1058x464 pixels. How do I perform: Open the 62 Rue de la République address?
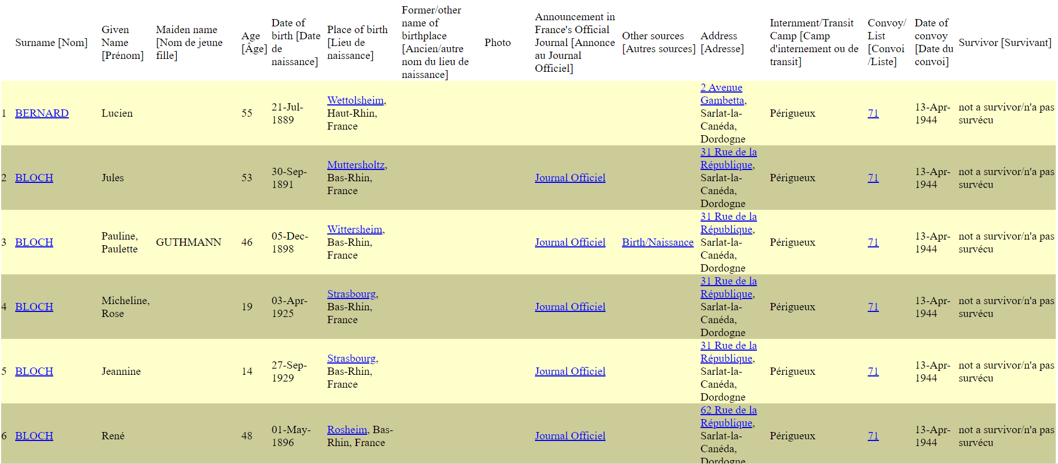pyautogui.click(x=728, y=416)
